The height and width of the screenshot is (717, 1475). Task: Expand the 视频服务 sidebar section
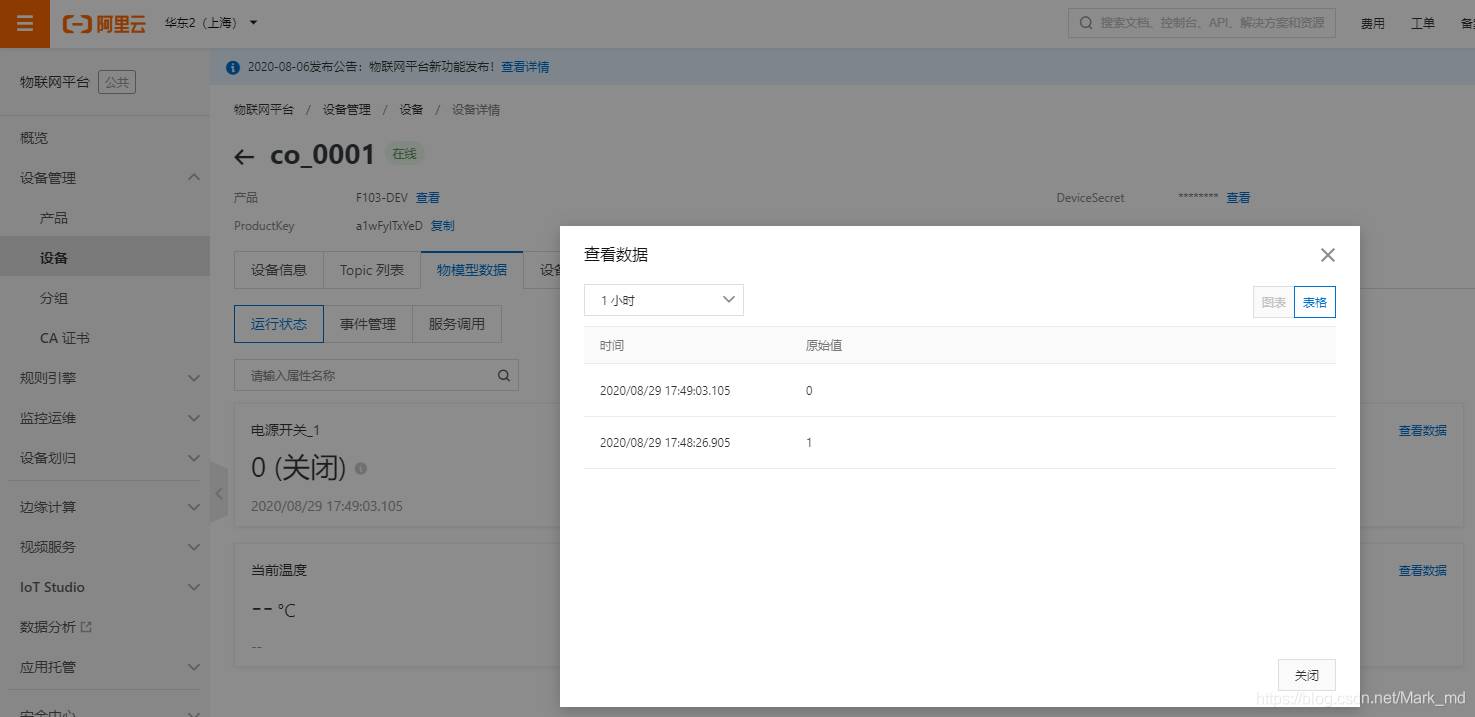point(104,547)
